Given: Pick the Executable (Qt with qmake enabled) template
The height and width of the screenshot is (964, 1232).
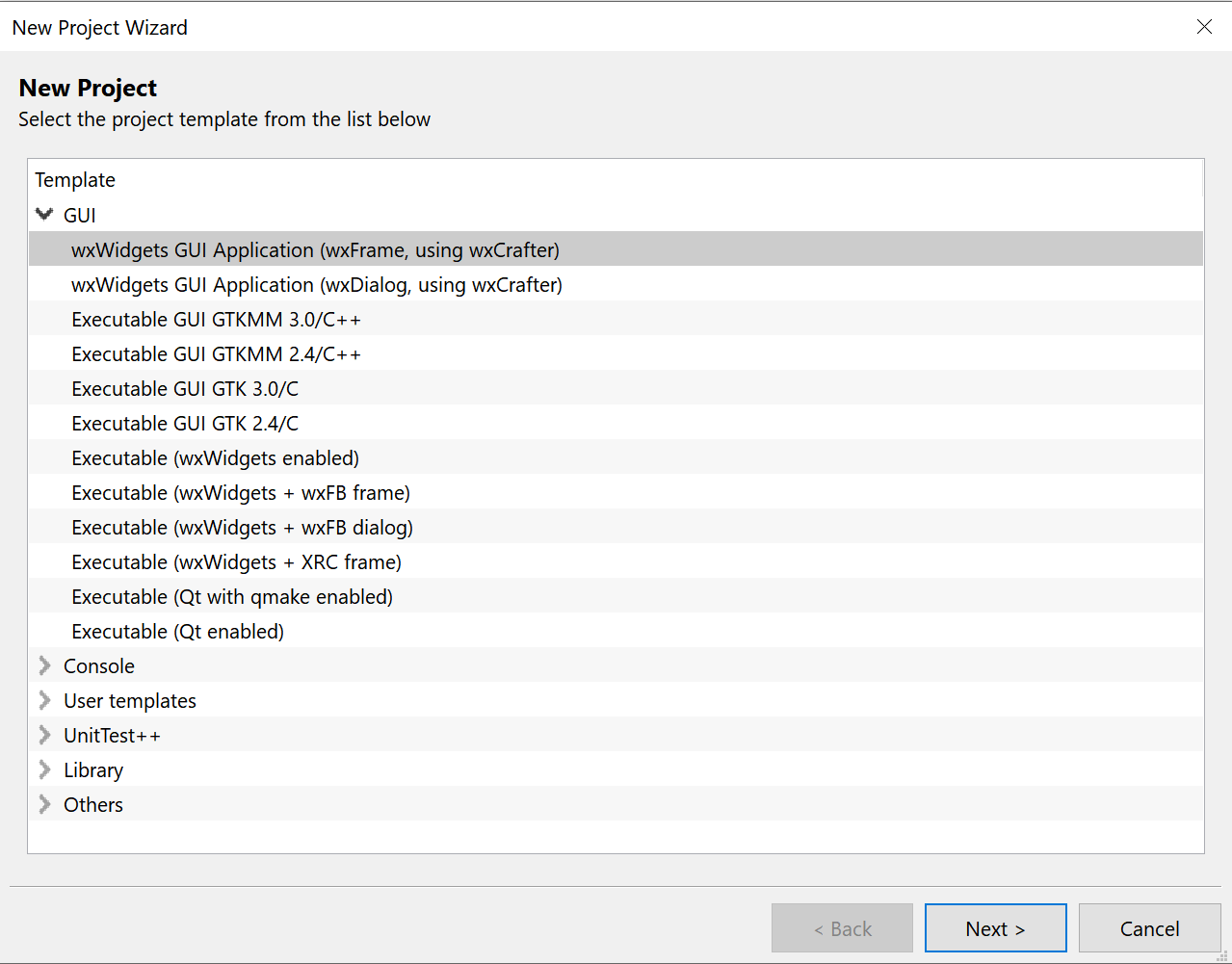Looking at the screenshot, I should tap(231, 596).
